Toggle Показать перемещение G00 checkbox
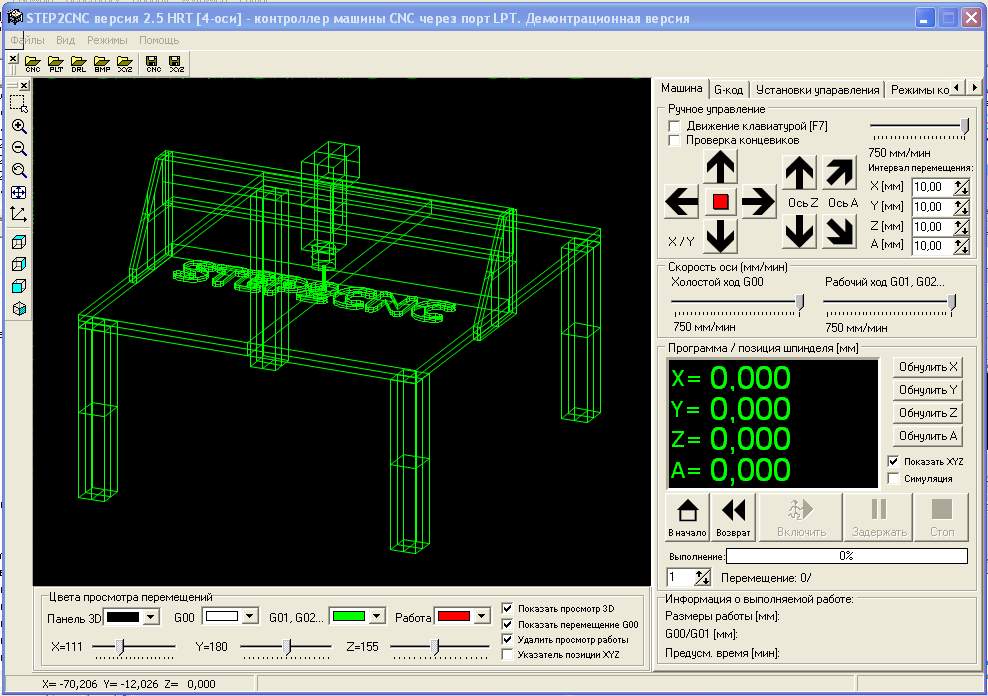This screenshot has width=988, height=696. click(x=508, y=624)
